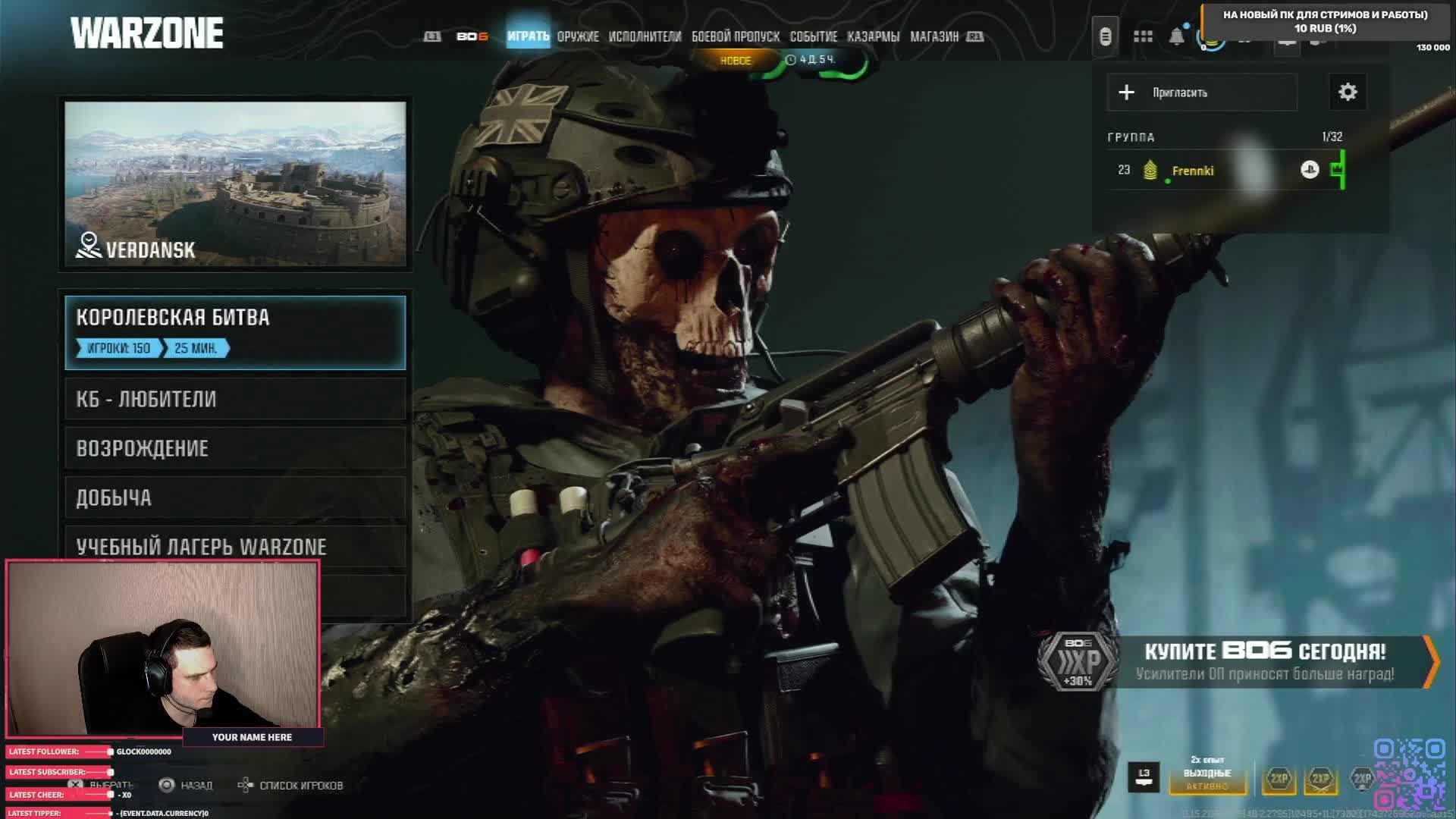The image size is (1456, 819).
Task: Open the grid menu icon
Action: [1143, 36]
